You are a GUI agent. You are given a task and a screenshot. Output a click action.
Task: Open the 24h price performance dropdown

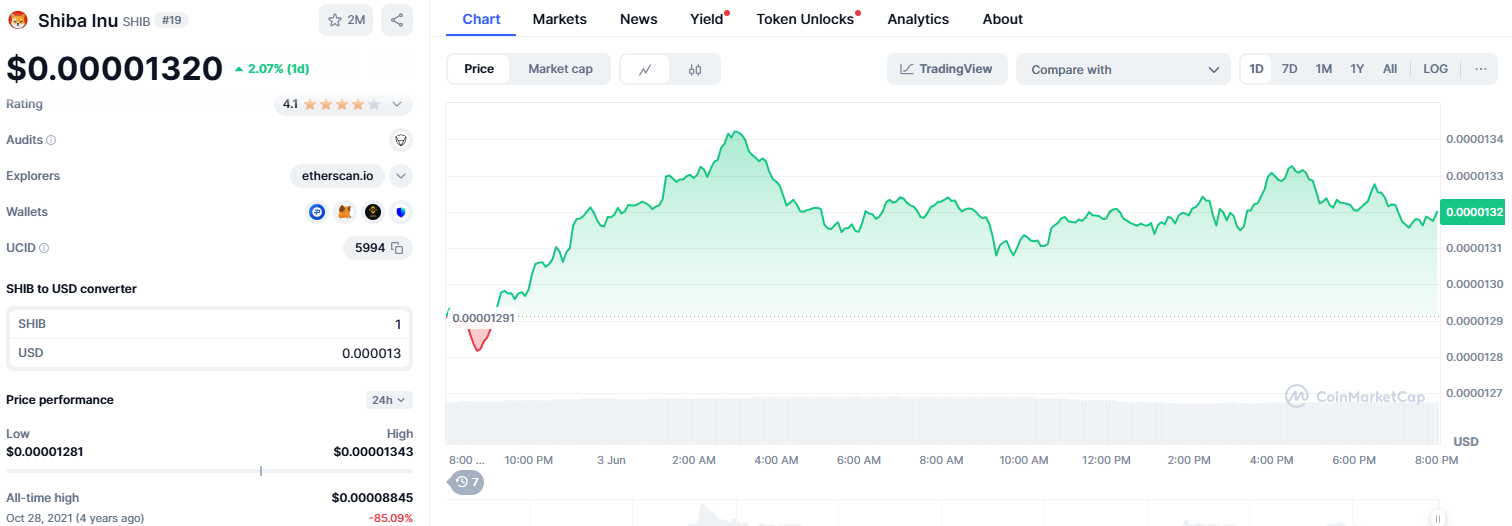[389, 400]
